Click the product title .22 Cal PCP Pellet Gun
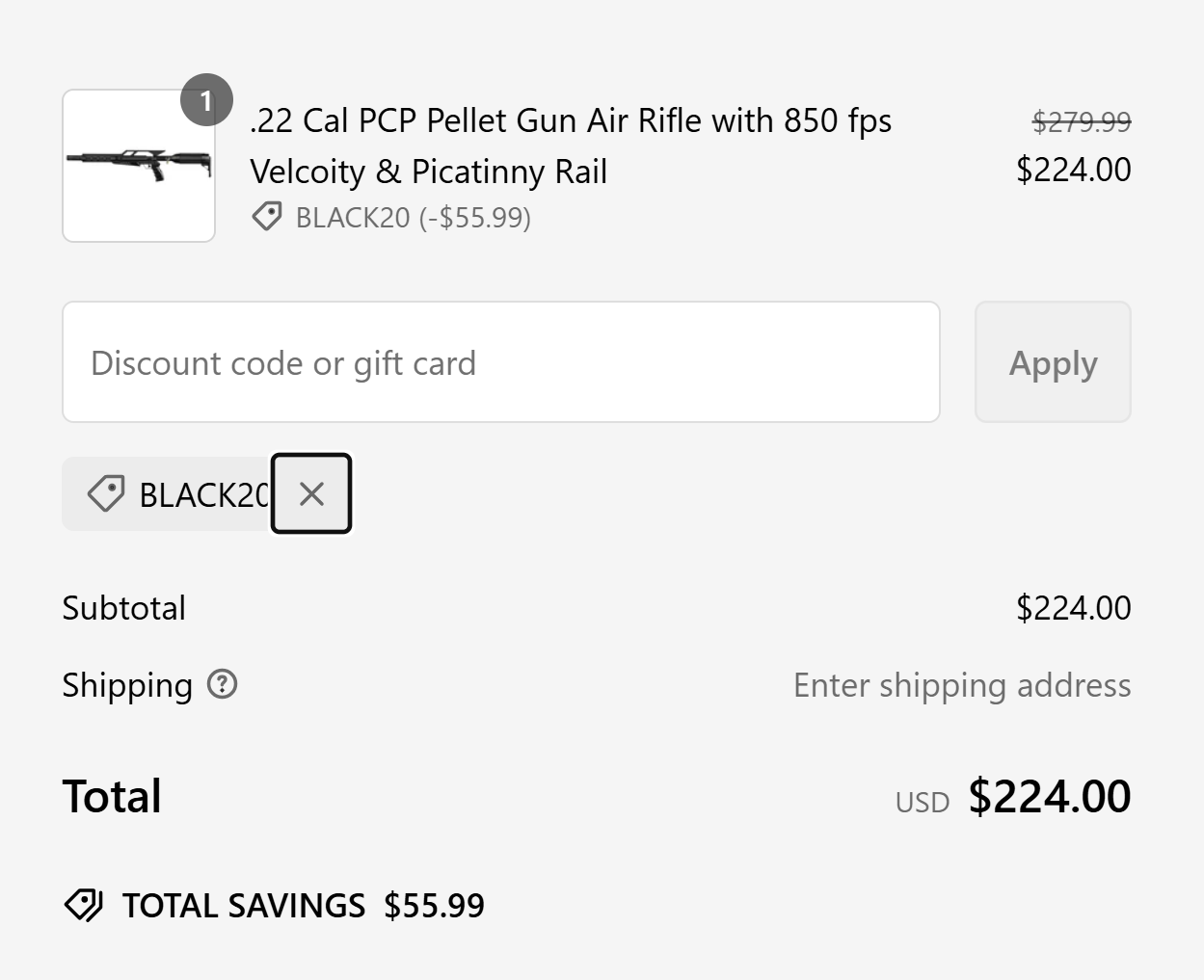This screenshot has height=980, width=1204. [x=571, y=146]
